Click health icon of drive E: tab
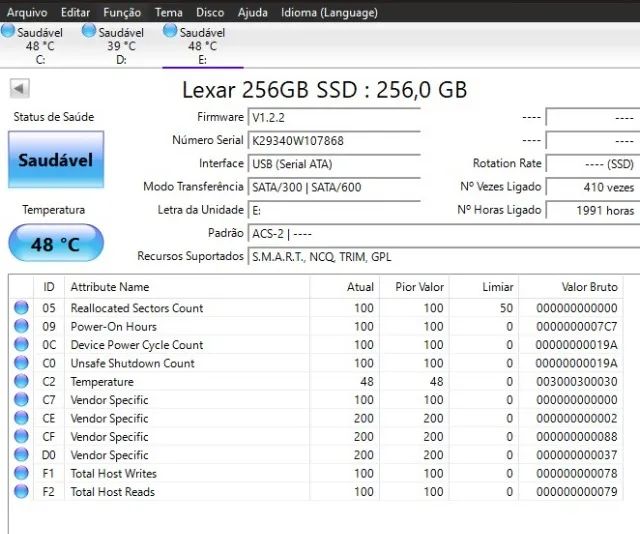This screenshot has height=534, width=640. (x=170, y=31)
